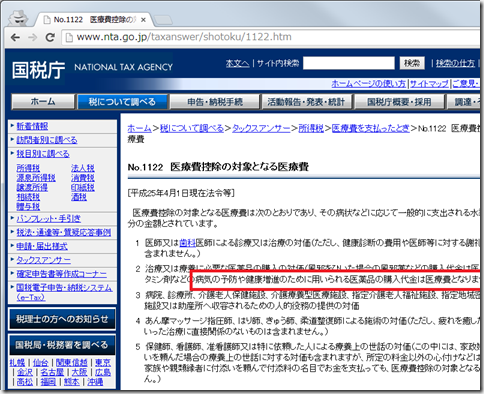
Task: Open 仙台 regional bureau link
Action: coord(40,363)
